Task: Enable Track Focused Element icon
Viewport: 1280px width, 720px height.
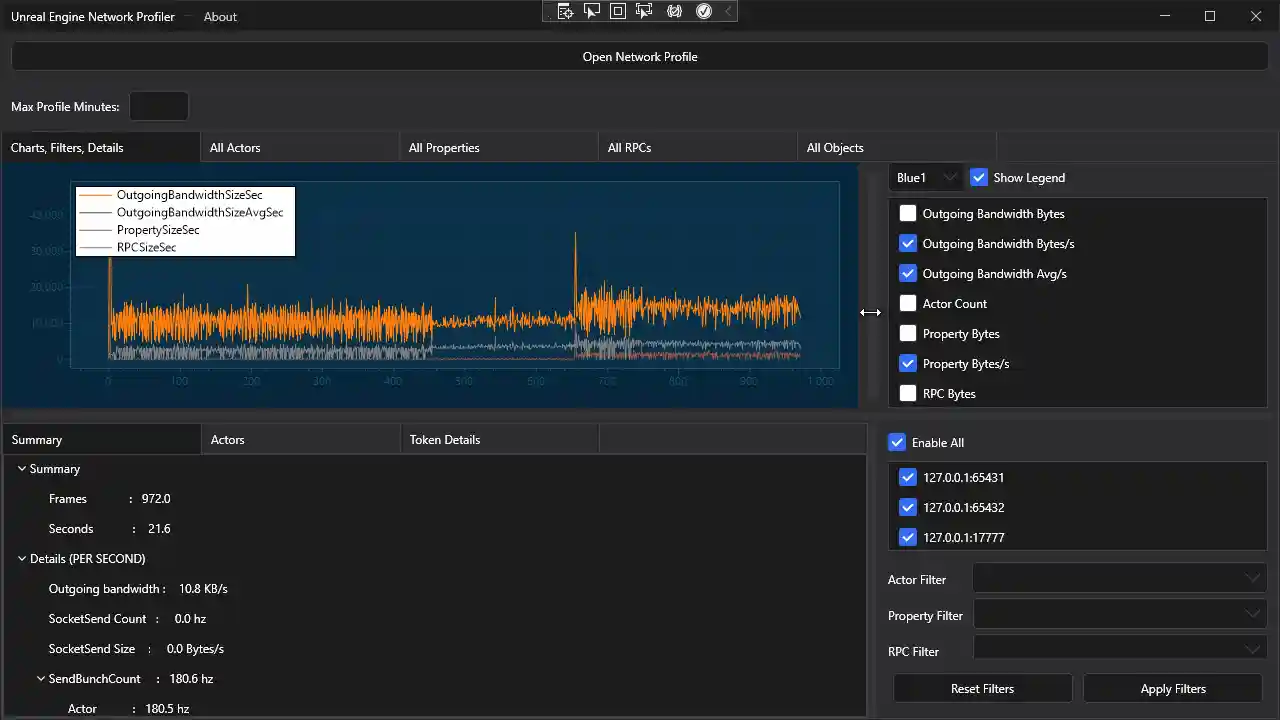Action: [644, 11]
